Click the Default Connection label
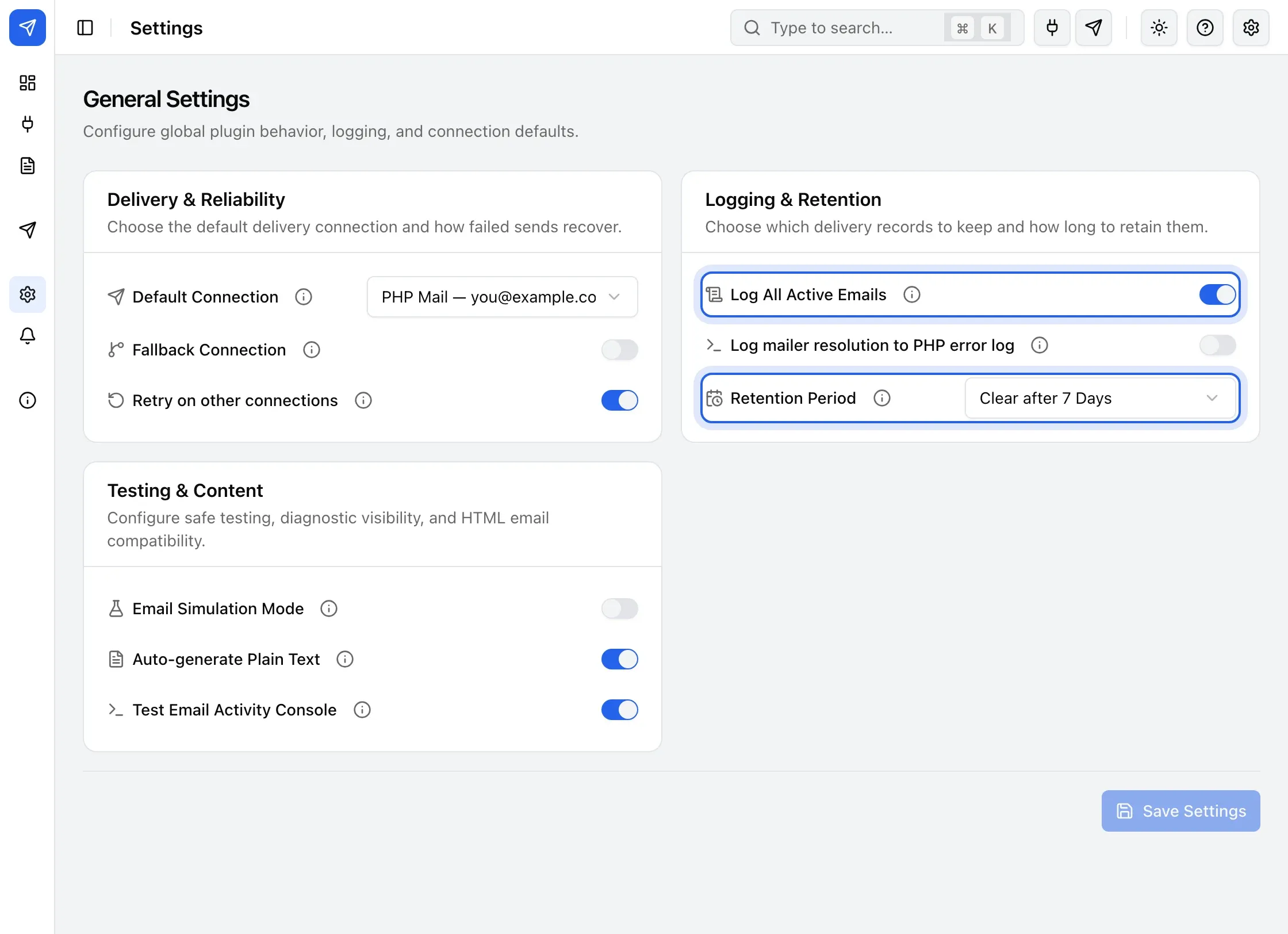The height and width of the screenshot is (934, 1288). click(205, 297)
